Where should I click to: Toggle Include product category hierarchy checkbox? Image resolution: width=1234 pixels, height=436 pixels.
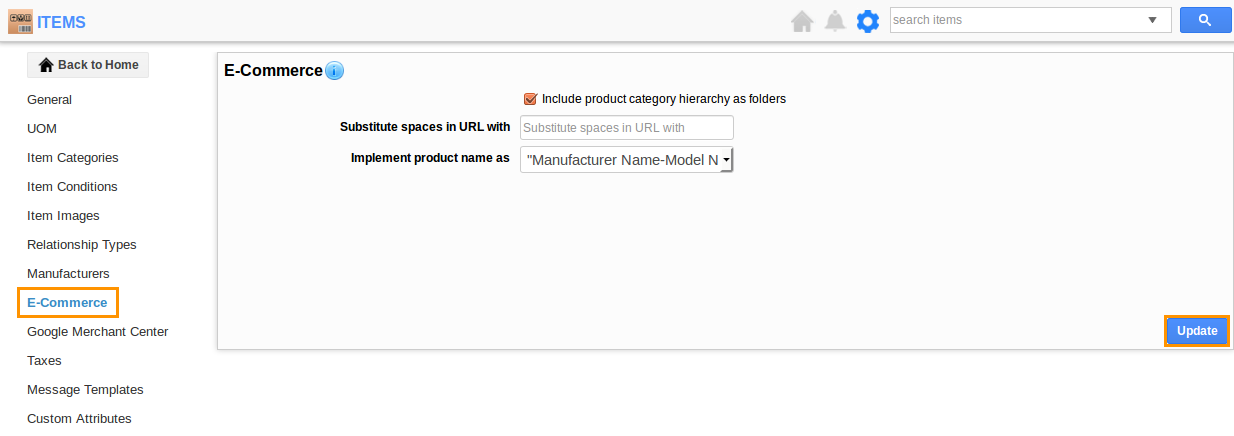coord(530,99)
